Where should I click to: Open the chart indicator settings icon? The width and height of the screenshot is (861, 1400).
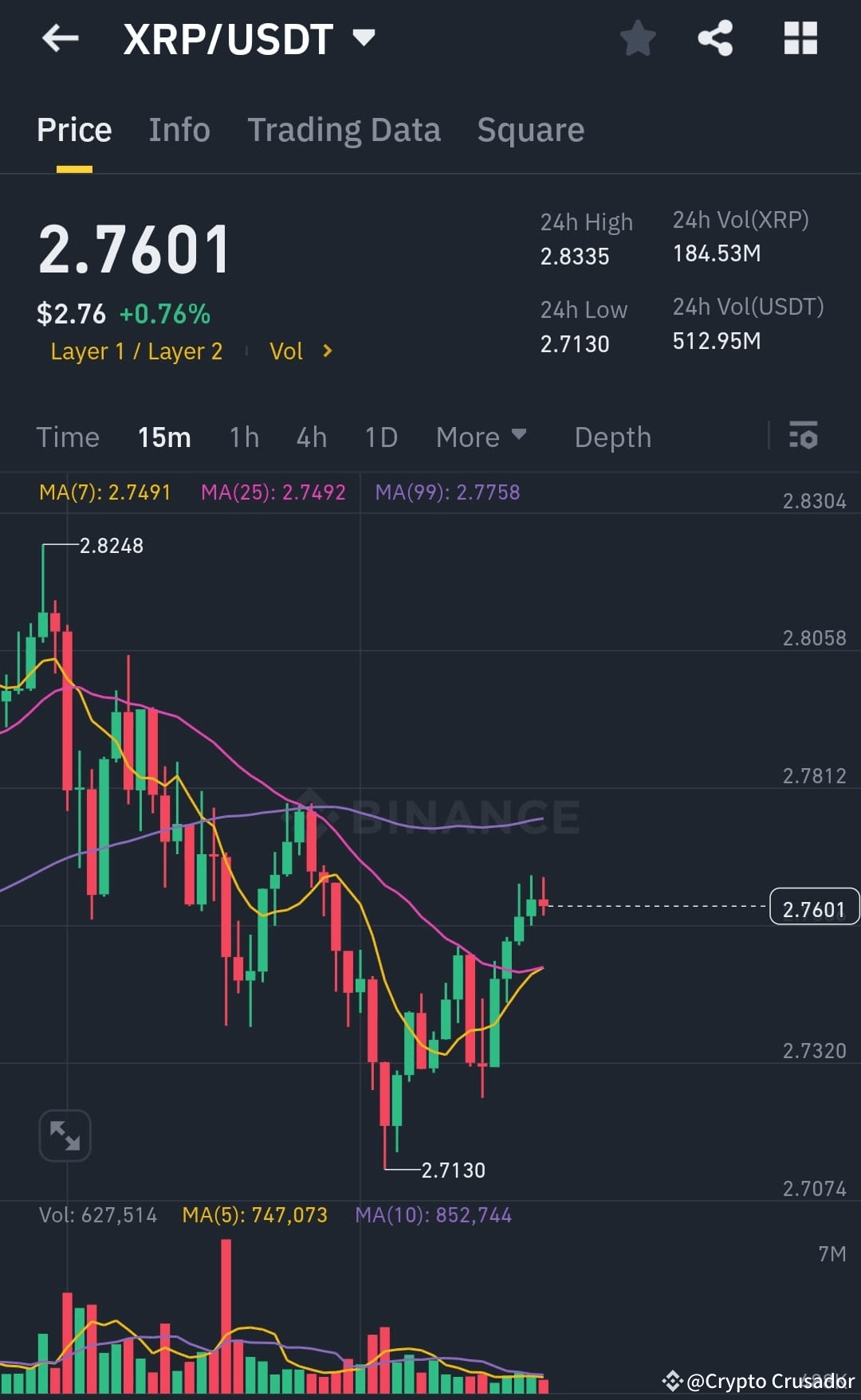(804, 437)
